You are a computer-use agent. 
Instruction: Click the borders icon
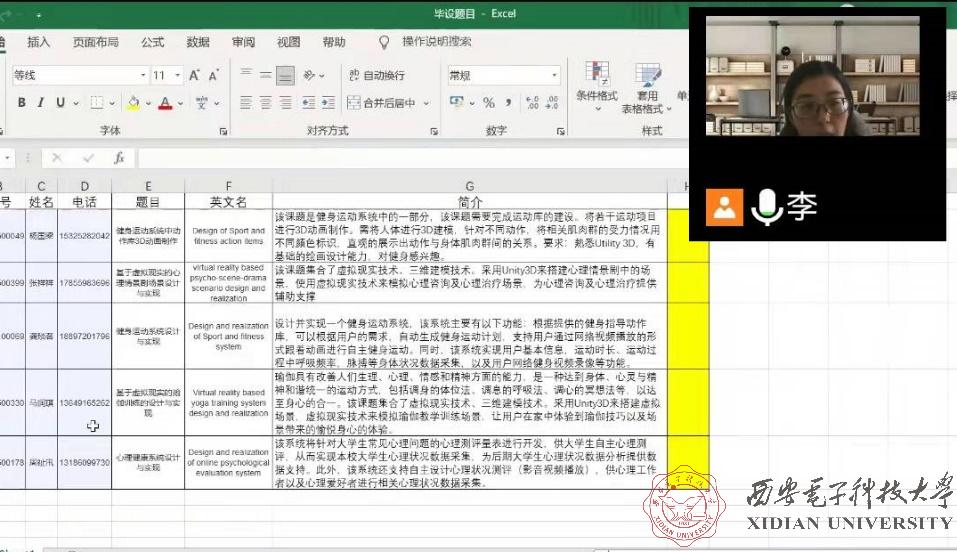(97, 103)
